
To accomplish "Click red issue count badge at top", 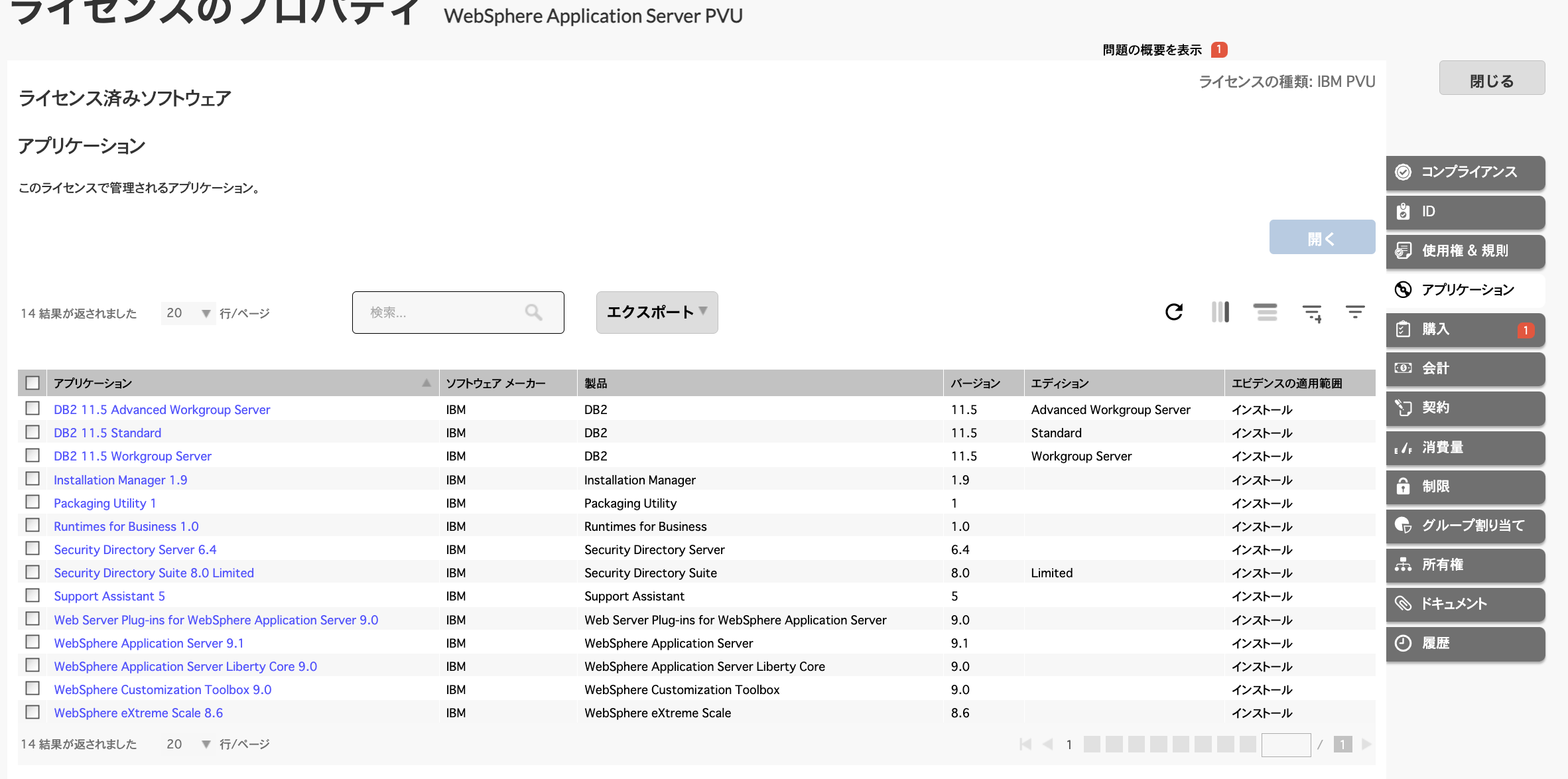I will pyautogui.click(x=1219, y=50).
